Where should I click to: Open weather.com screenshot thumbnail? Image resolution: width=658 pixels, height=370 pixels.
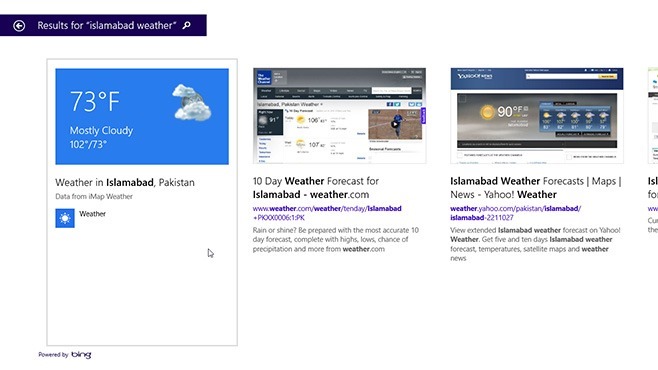339,115
